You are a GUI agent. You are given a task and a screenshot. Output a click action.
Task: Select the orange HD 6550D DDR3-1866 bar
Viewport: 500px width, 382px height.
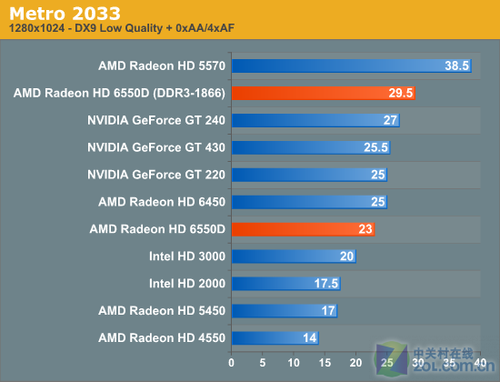click(323, 93)
